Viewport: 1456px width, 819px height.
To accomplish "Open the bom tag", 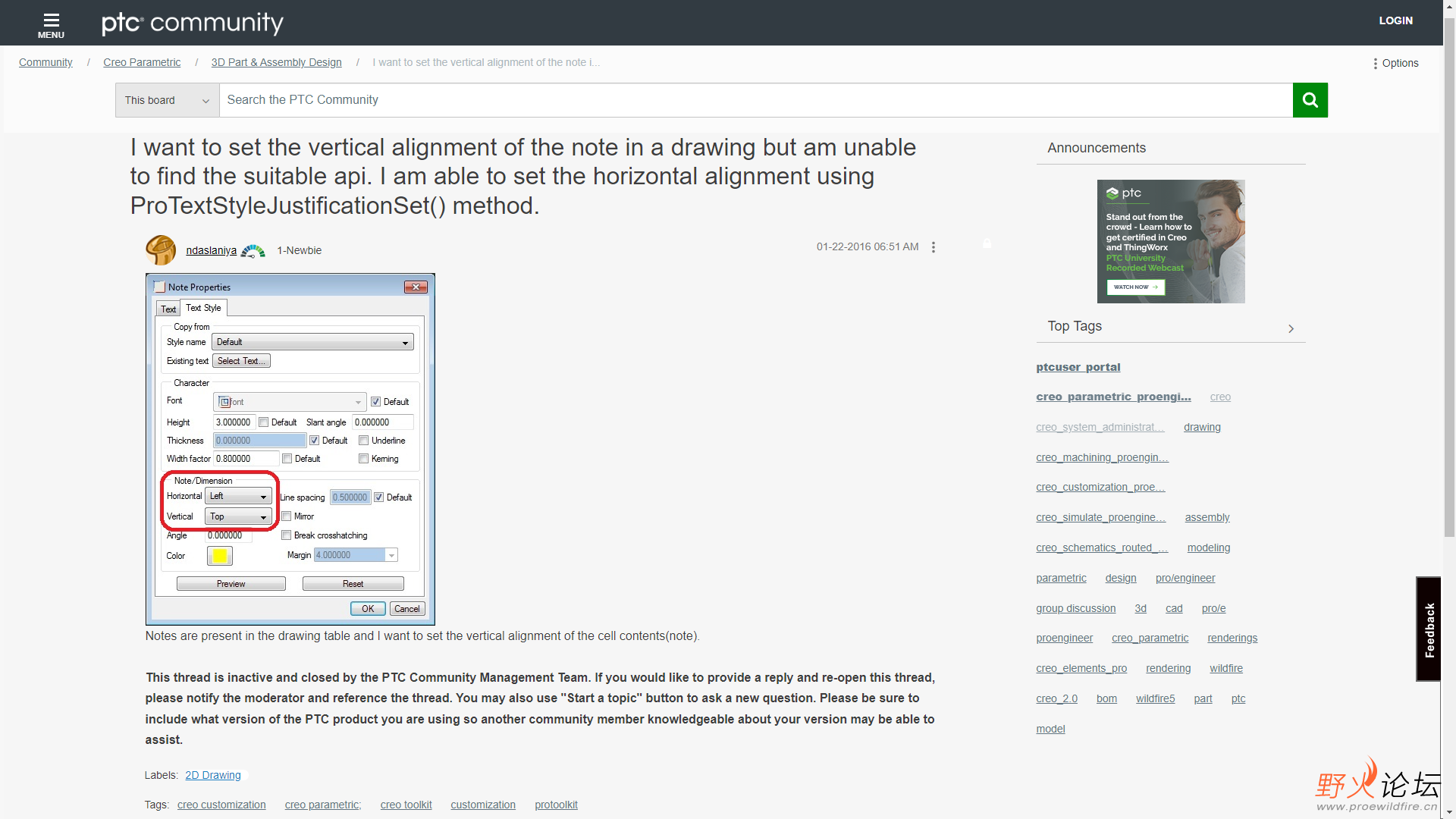I will coord(1106,698).
